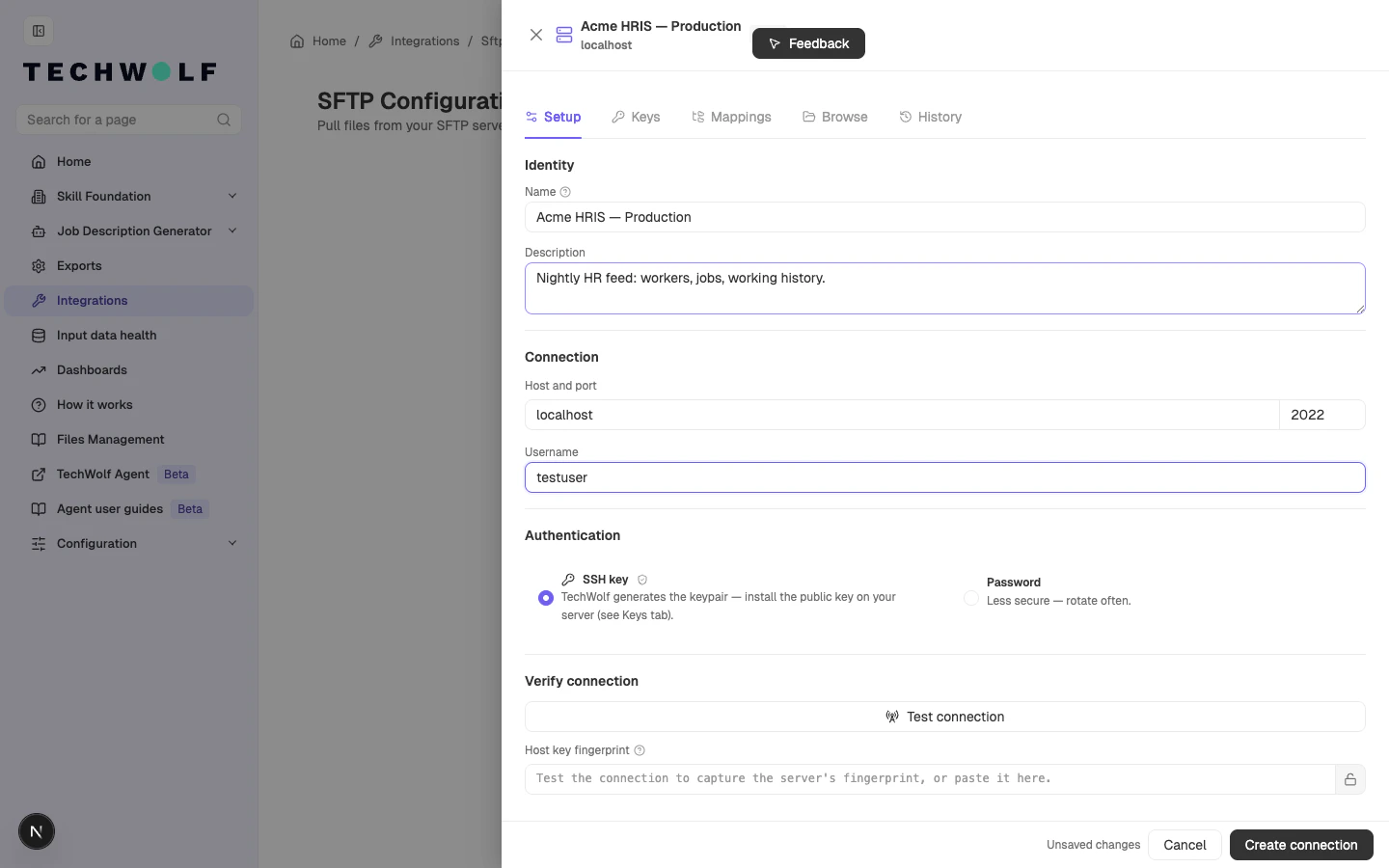Click the port field showing 2022
The width and height of the screenshot is (1389, 868).
[x=1322, y=415]
